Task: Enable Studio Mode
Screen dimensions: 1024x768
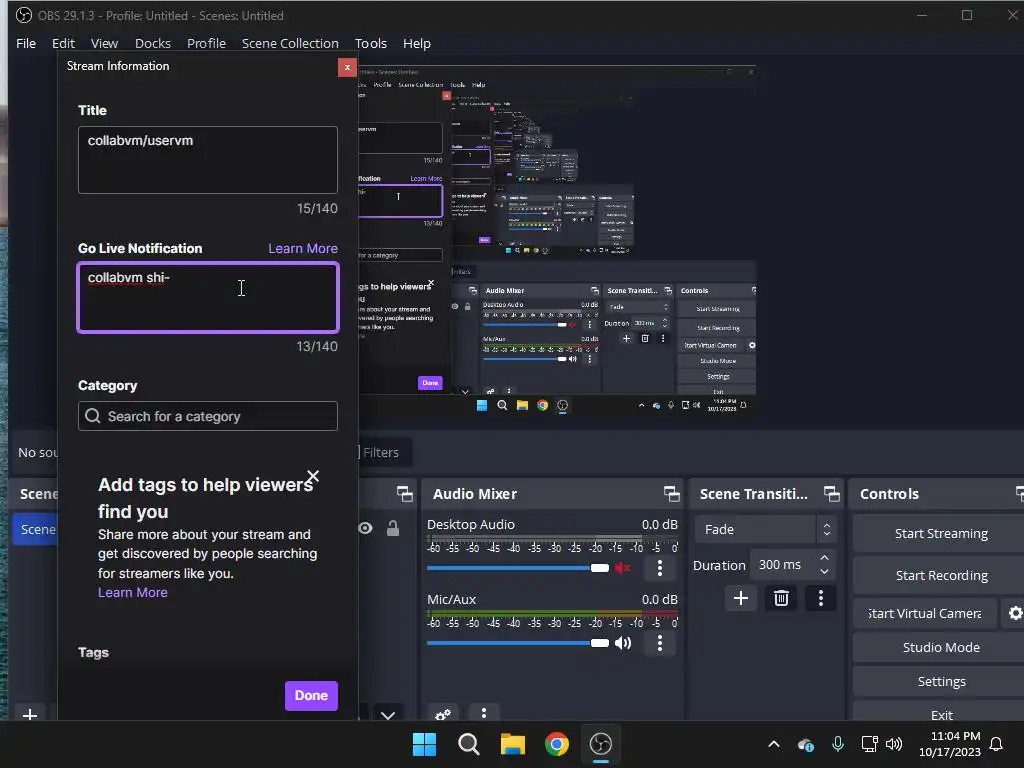Action: coord(941,647)
